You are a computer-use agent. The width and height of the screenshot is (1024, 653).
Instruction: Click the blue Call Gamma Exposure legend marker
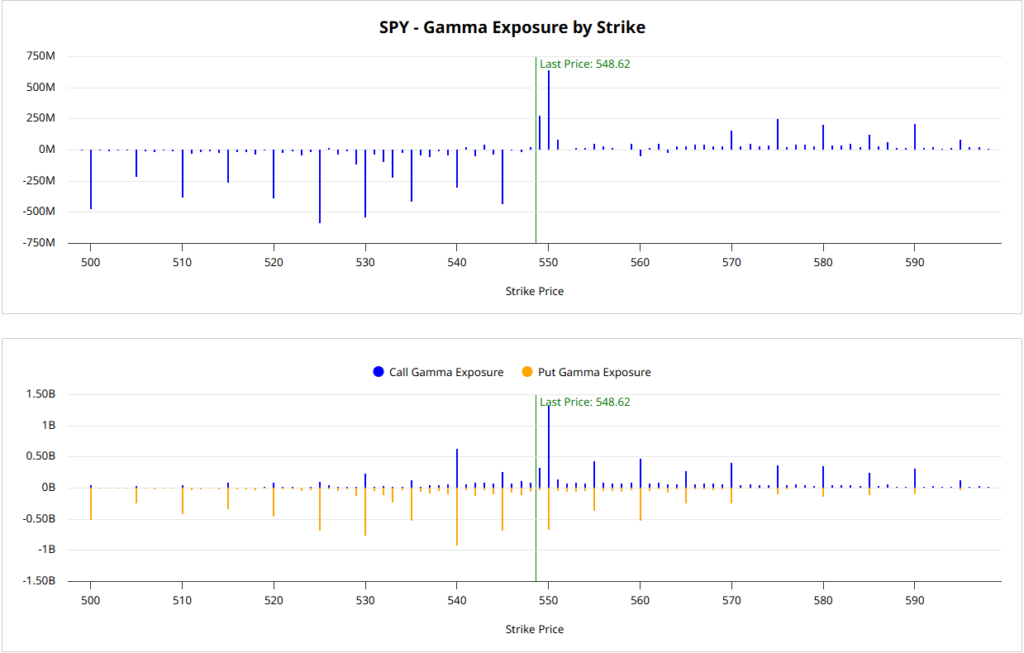[x=378, y=372]
